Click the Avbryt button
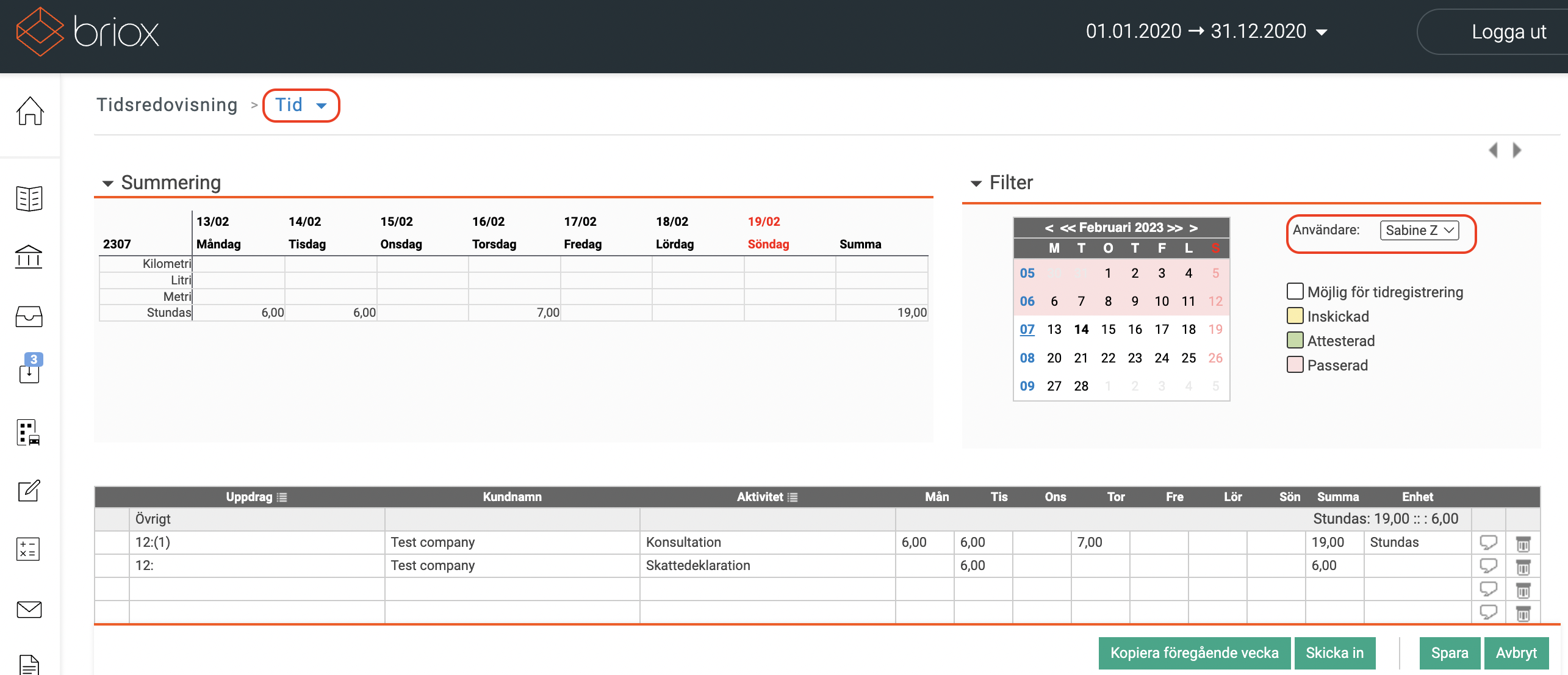Image resolution: width=1568 pixels, height=675 pixels. click(1516, 653)
